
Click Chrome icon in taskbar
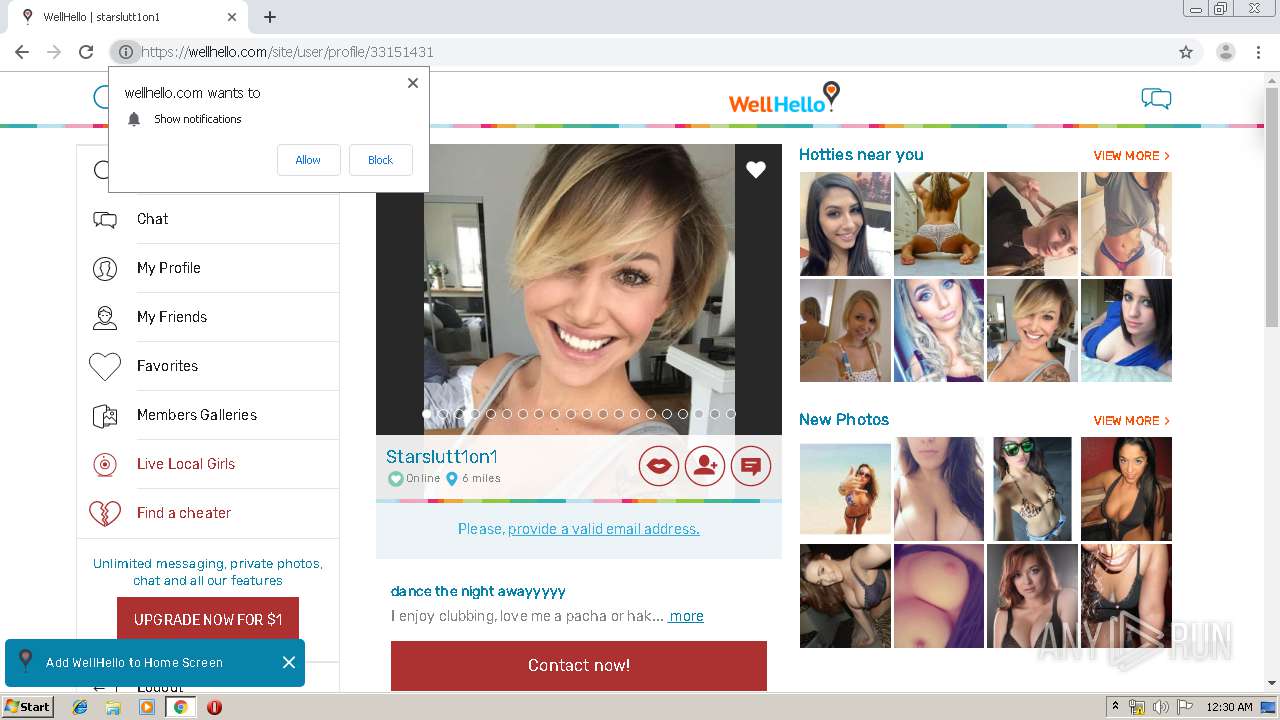tap(180, 706)
